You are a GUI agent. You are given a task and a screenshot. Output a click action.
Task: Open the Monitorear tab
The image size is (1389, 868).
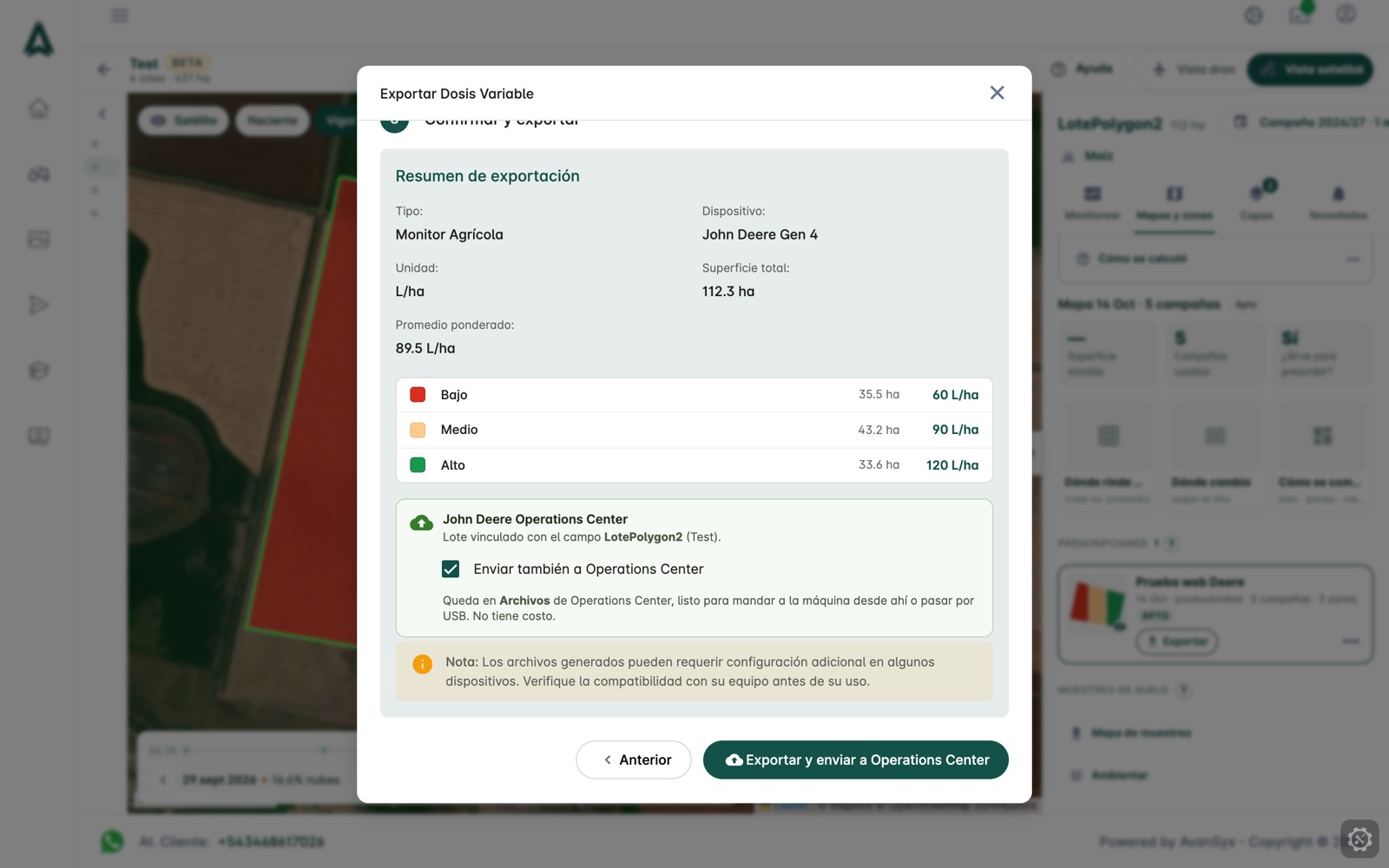click(1092, 203)
